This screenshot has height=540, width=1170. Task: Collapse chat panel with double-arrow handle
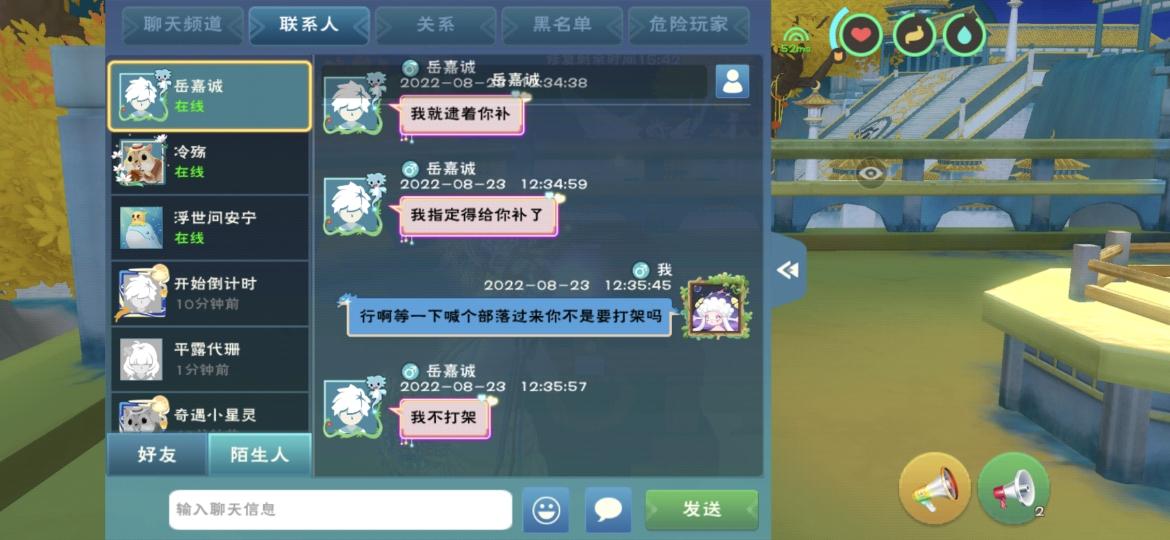[x=788, y=270]
